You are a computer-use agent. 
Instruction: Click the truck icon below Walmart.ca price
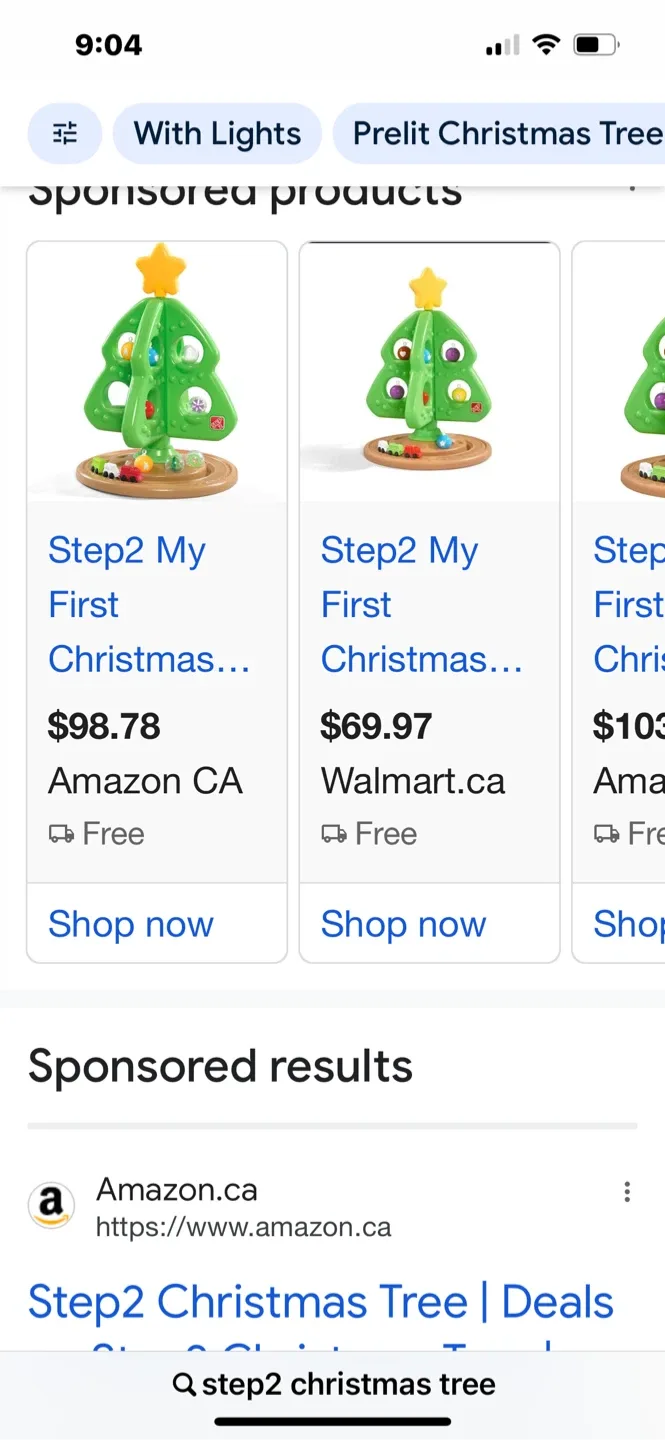tap(332, 832)
